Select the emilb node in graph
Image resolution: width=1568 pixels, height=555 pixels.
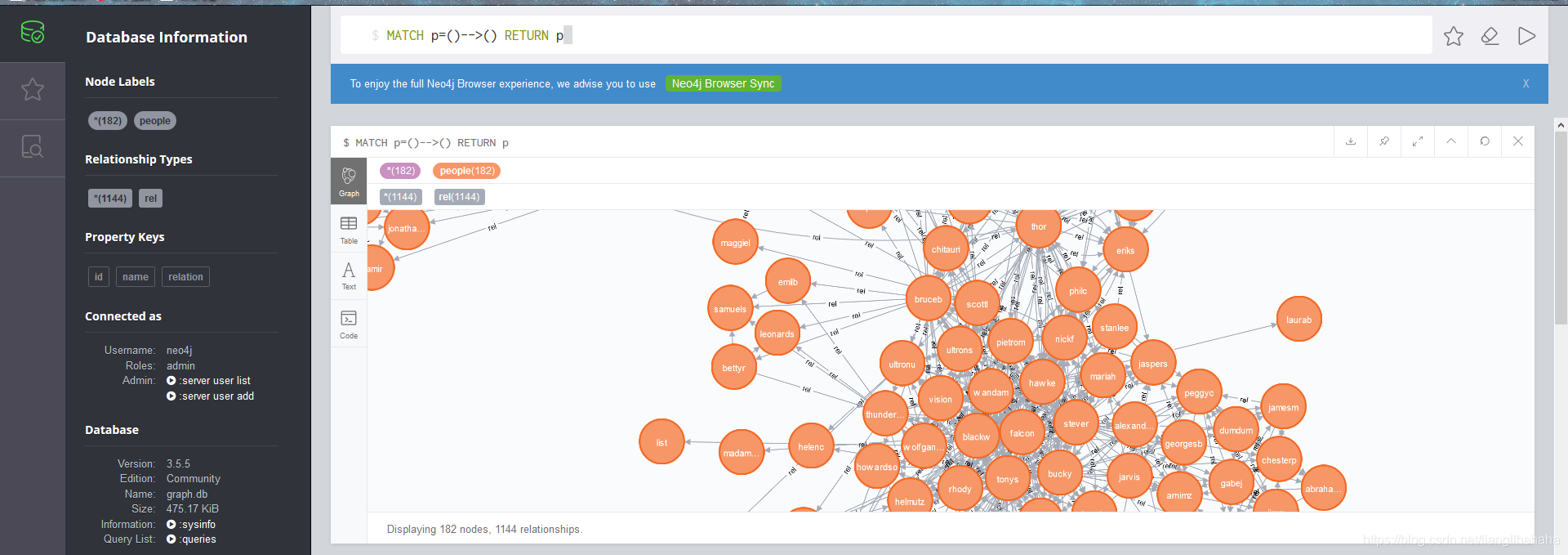(788, 282)
